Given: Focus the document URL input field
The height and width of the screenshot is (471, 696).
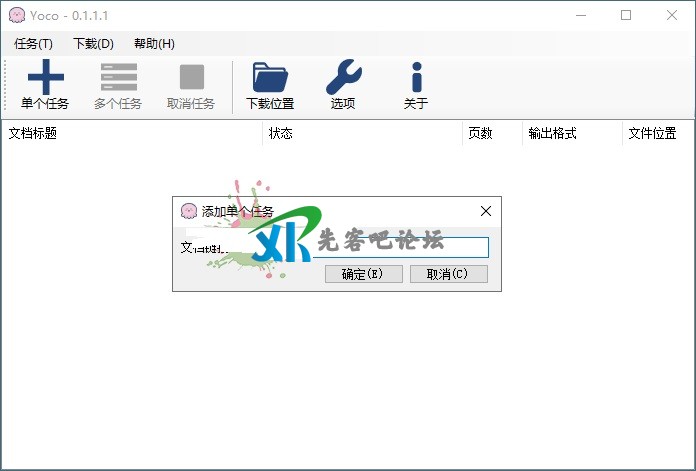Looking at the screenshot, I should 400,247.
